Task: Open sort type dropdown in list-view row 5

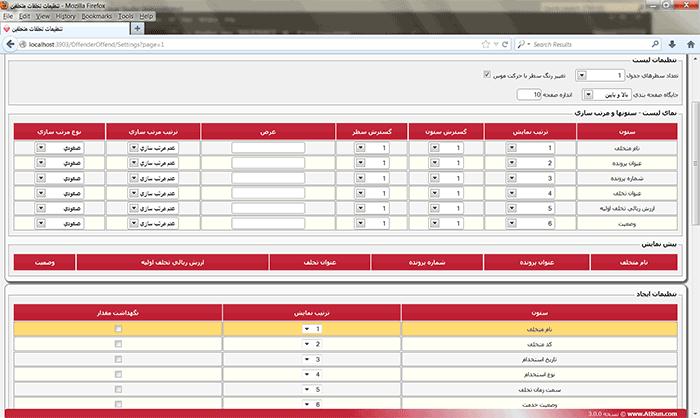Action: click(59, 208)
